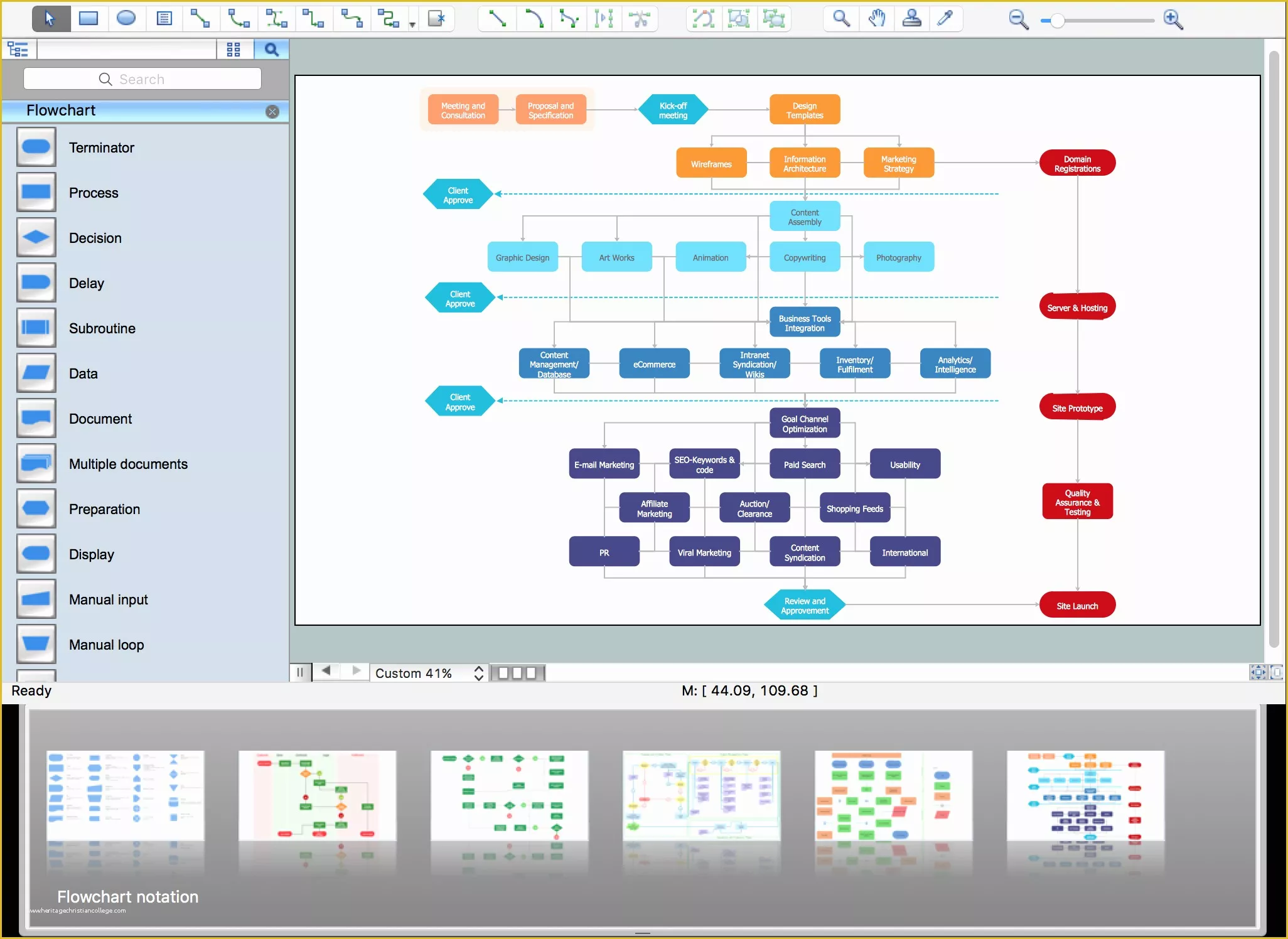The image size is (1288, 939).
Task: Select the Grid View toggle icon
Action: 234,50
